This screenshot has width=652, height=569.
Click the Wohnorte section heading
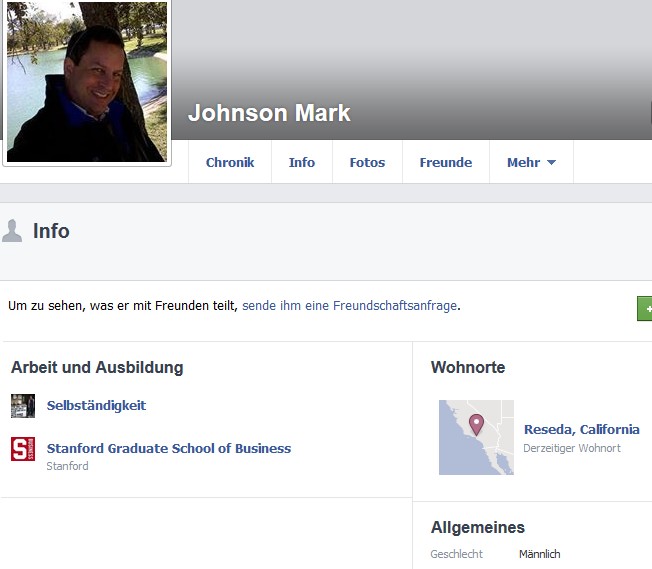point(468,367)
